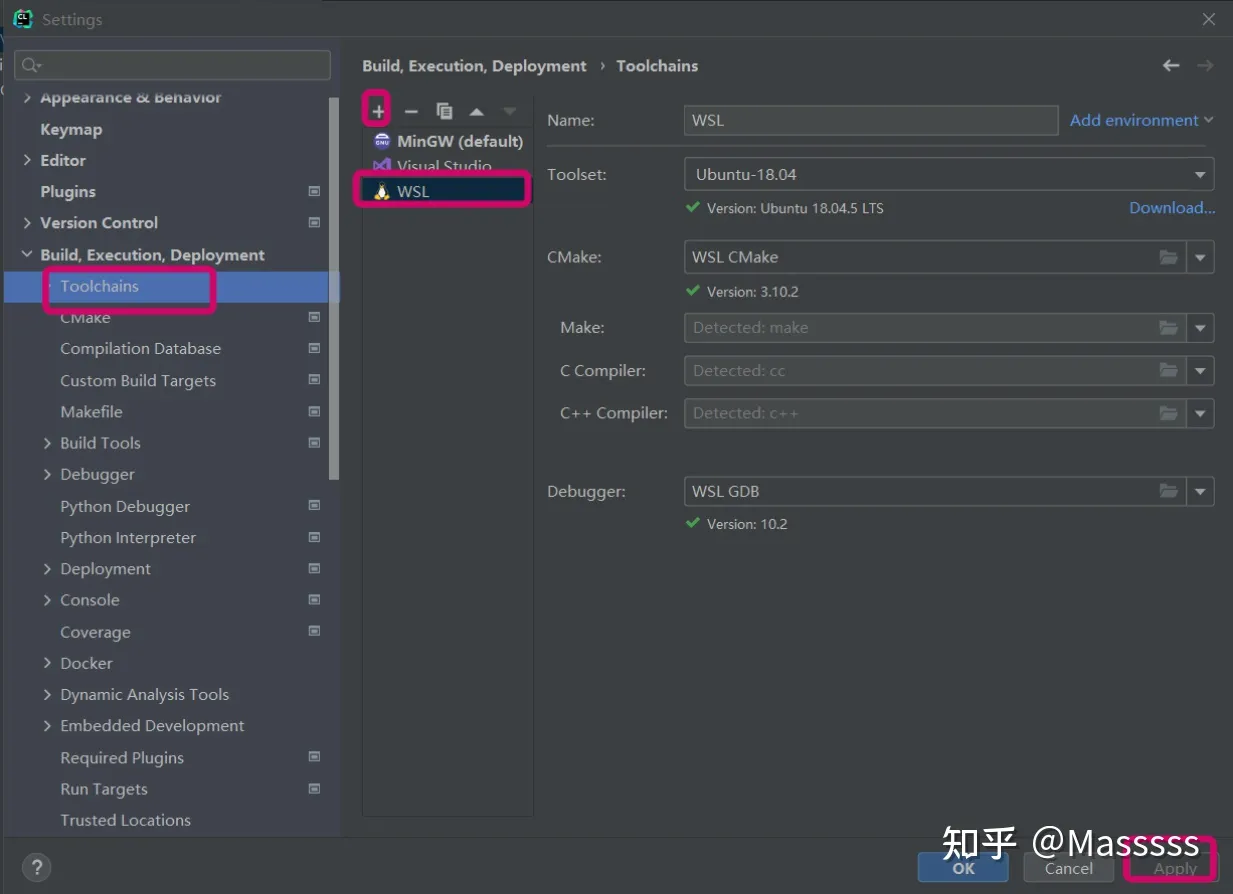Image resolution: width=1233 pixels, height=894 pixels.
Task: Click project-level icon next to Custom Build Targets
Action: [314, 380]
